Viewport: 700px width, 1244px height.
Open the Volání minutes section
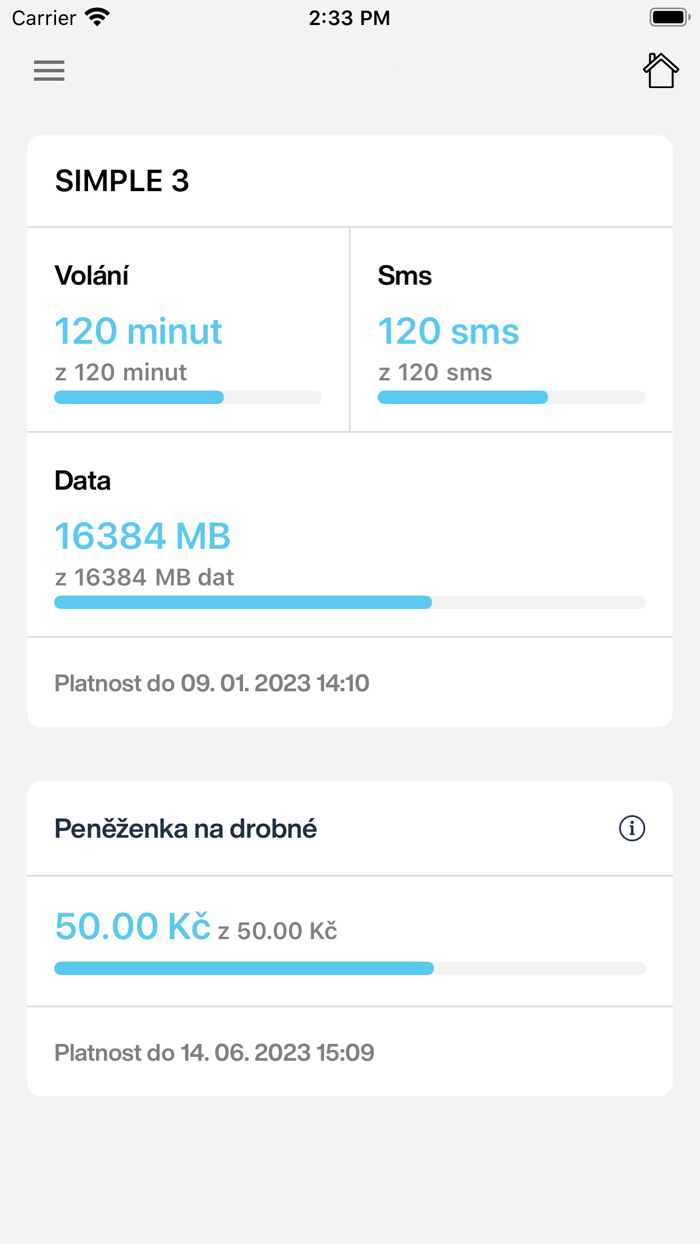188,330
